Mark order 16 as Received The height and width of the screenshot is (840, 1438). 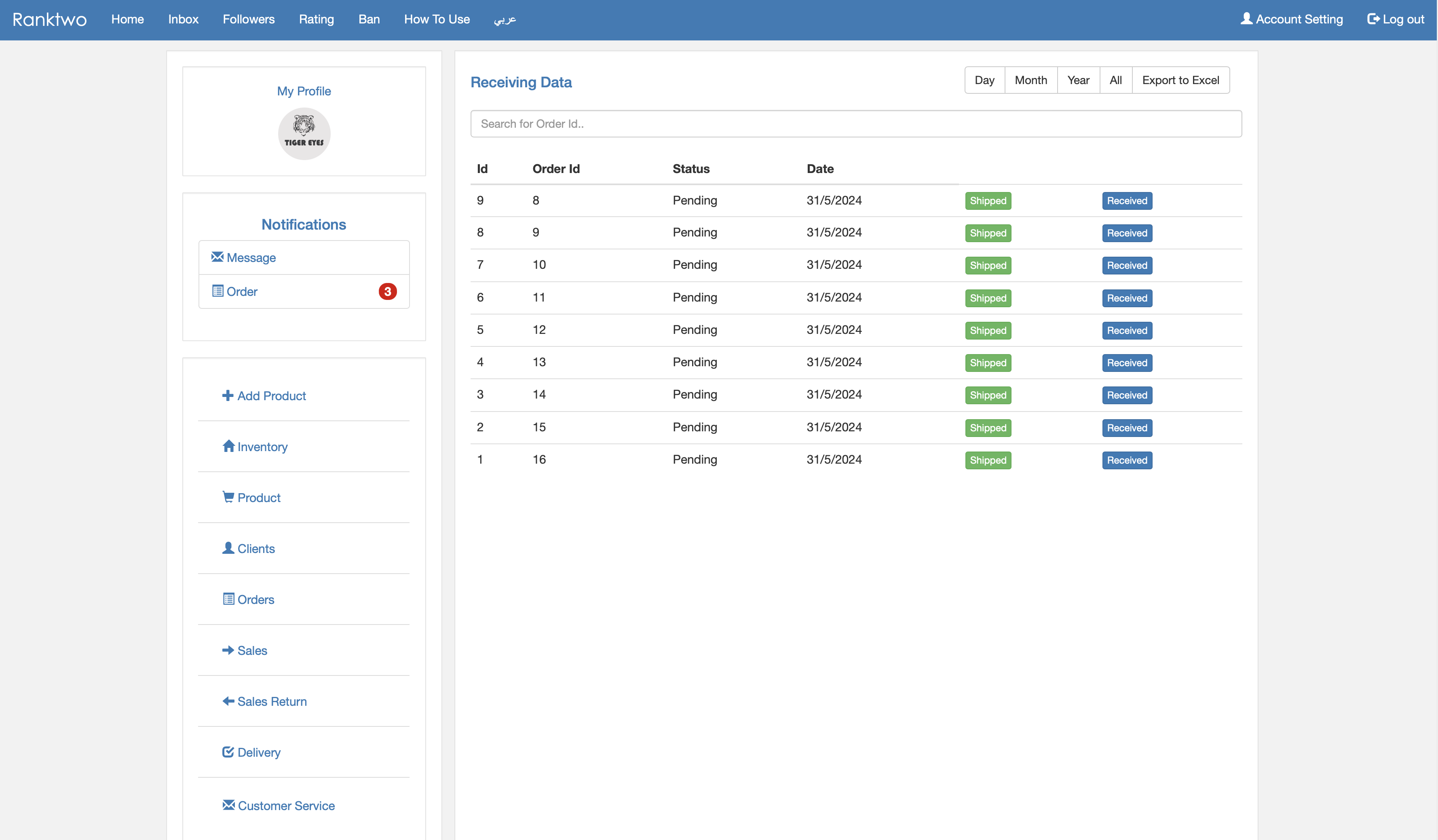tap(1127, 460)
